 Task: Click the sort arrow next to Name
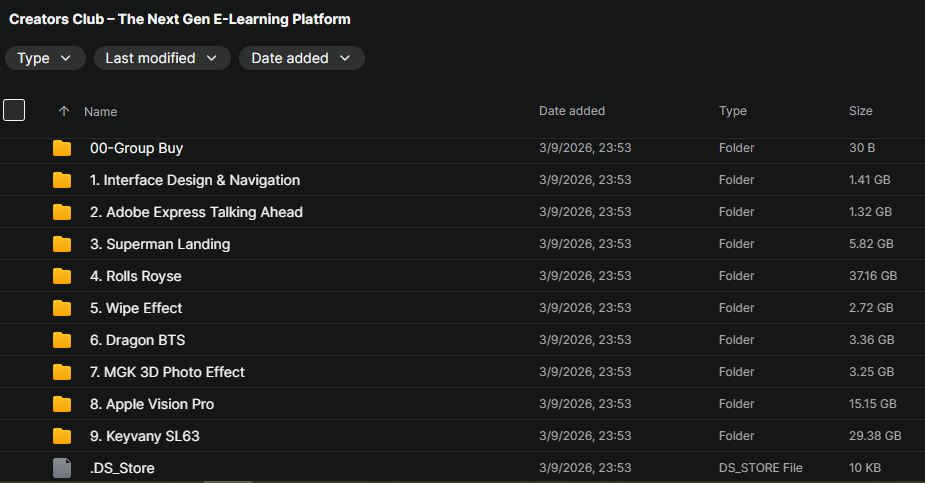pos(64,111)
